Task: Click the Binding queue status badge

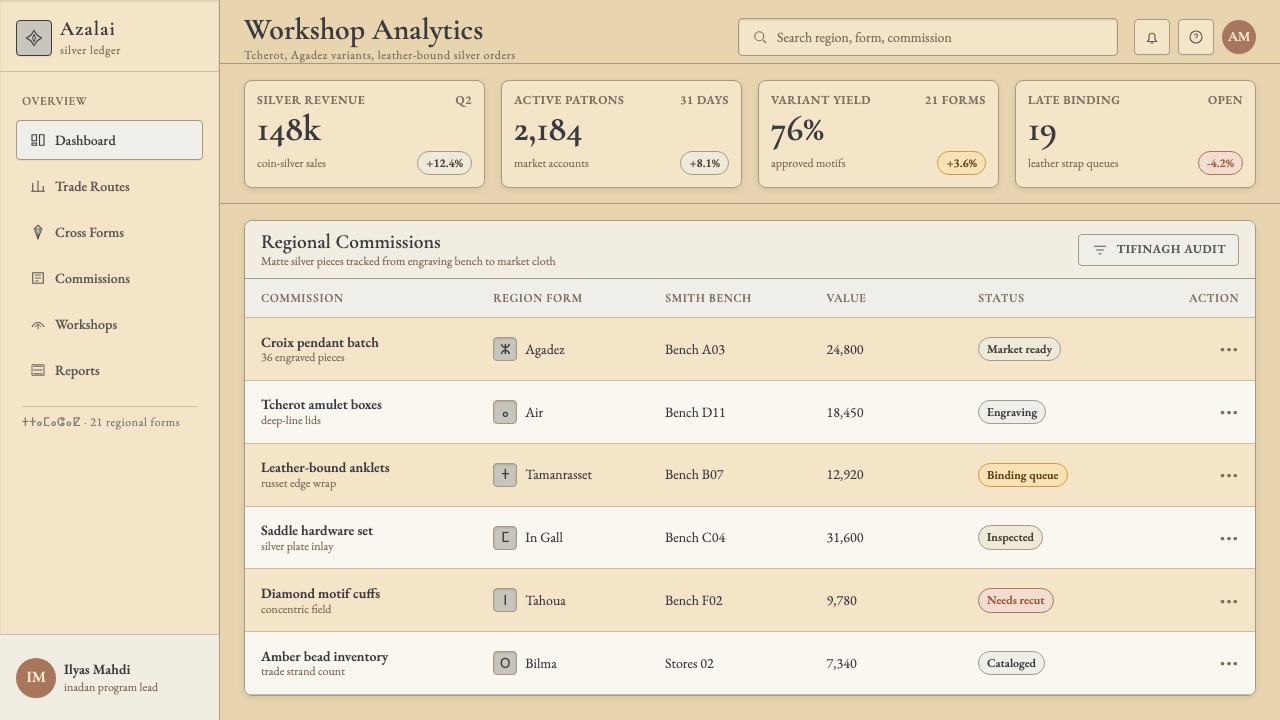Action: (1022, 475)
